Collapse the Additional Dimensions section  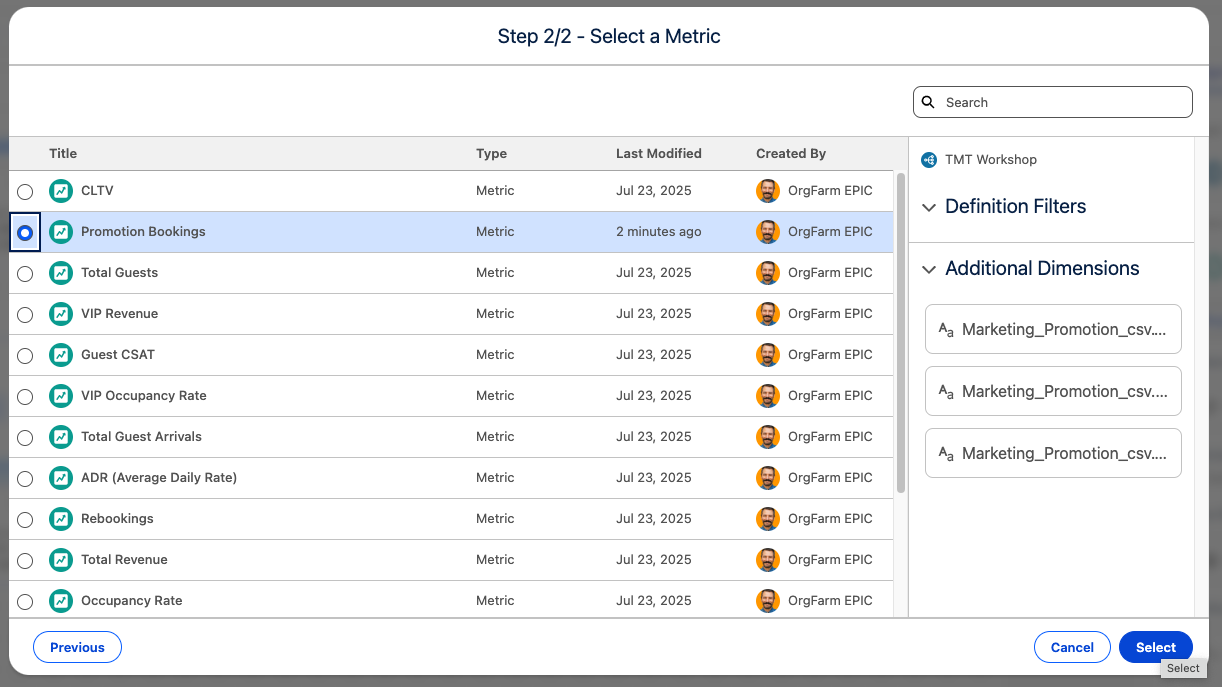[x=929, y=269]
